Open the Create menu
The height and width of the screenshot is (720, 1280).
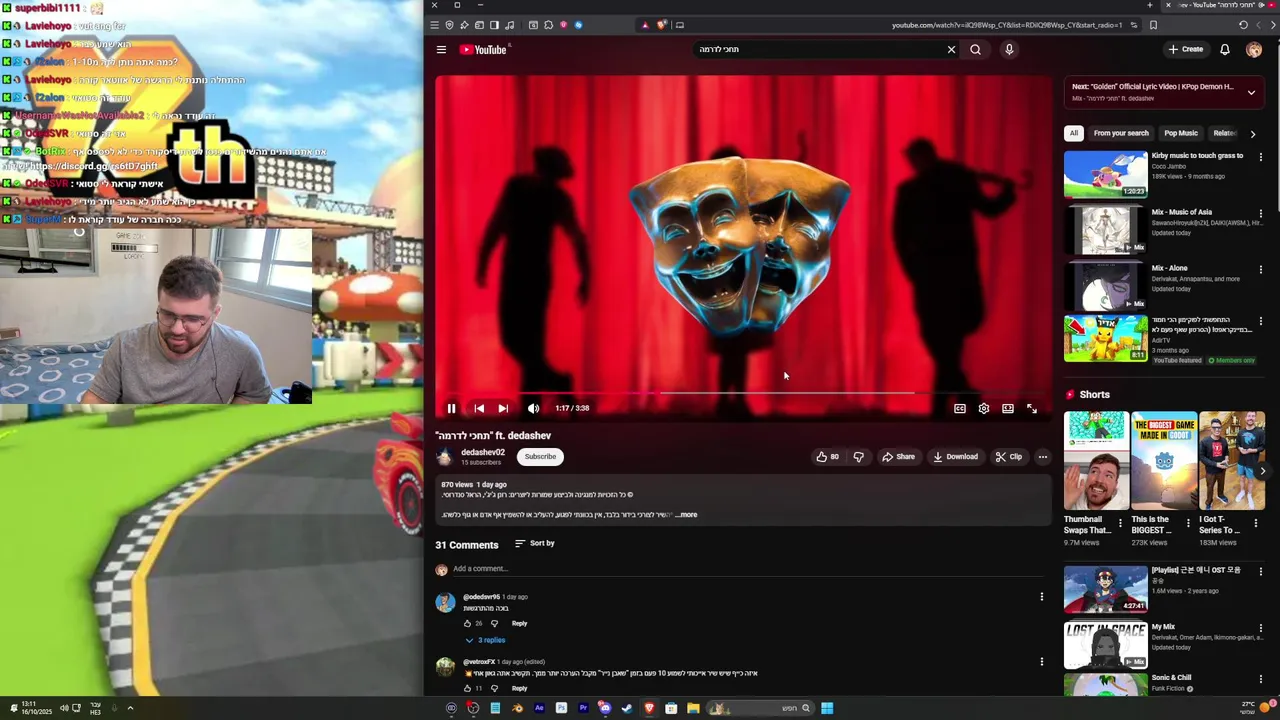[x=1186, y=49]
